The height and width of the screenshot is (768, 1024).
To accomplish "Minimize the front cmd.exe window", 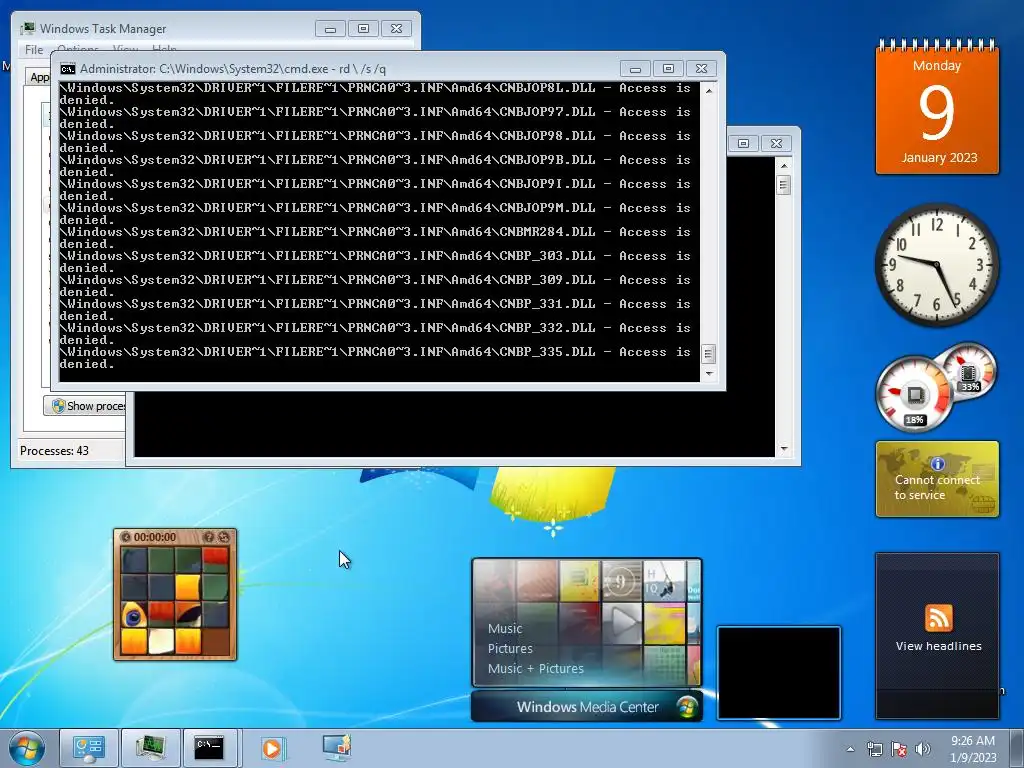I will tap(635, 69).
